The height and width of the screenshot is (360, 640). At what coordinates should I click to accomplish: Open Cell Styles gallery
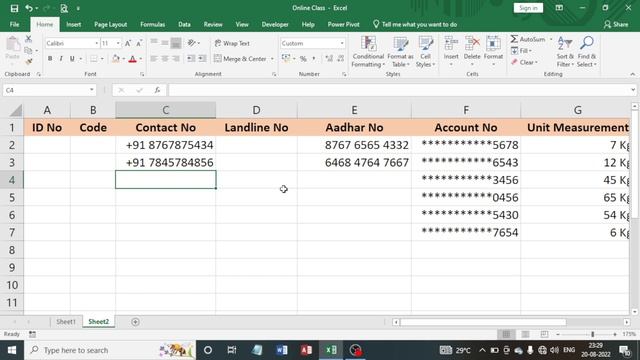426,52
